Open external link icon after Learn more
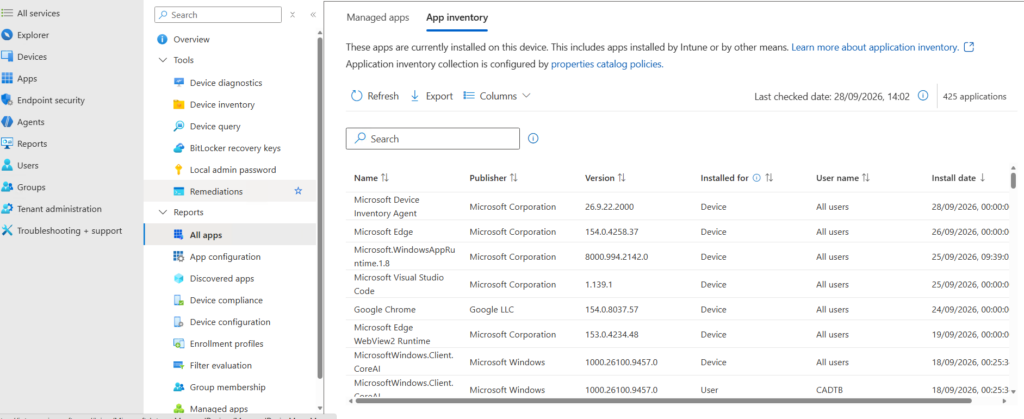 (970, 47)
